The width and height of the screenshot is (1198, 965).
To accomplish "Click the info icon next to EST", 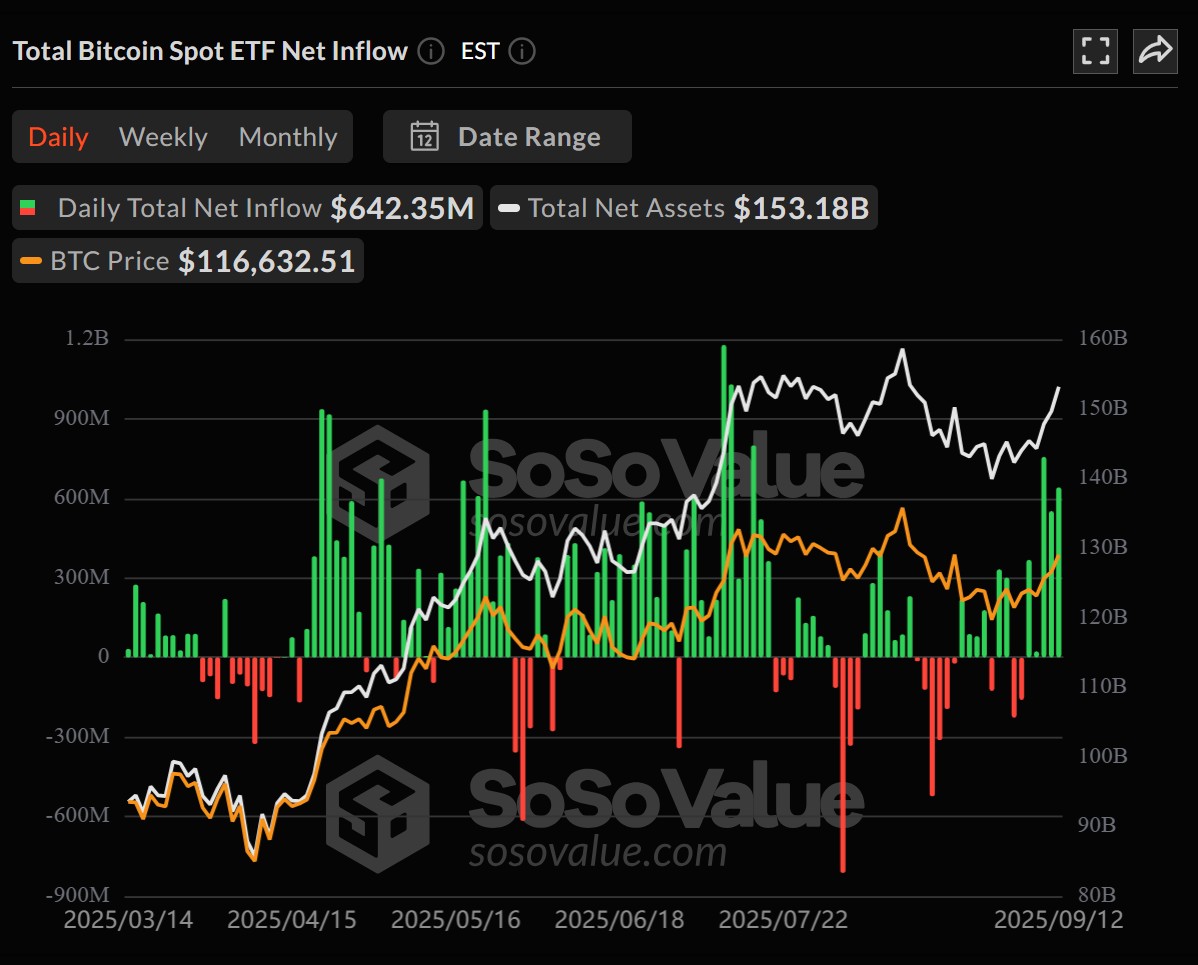I will [521, 52].
